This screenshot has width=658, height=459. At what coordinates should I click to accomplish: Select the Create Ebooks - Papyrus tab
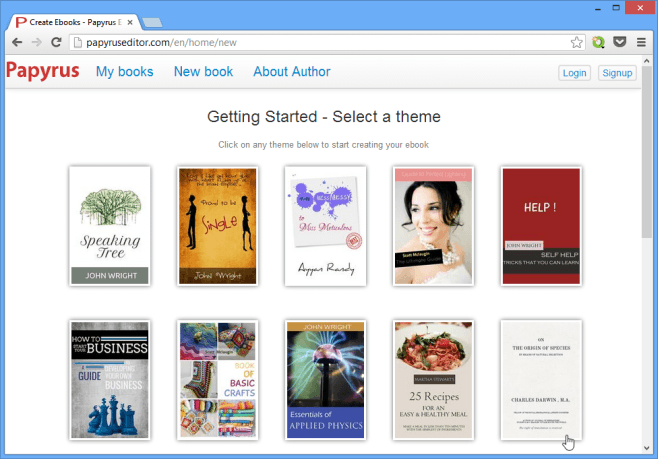(75, 22)
